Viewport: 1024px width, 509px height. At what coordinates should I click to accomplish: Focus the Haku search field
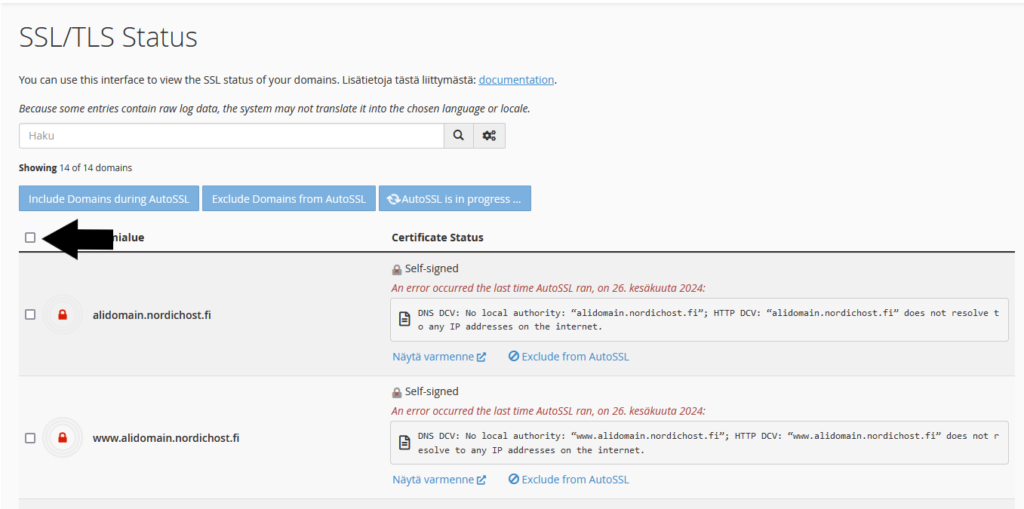click(231, 136)
